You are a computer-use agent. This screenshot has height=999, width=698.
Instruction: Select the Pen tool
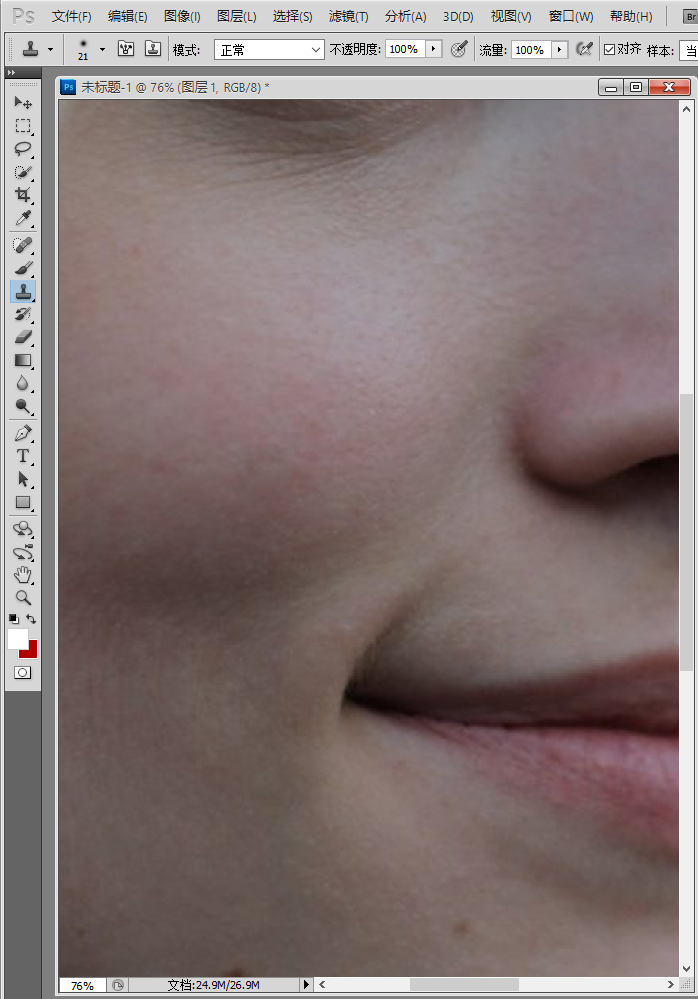[x=23, y=433]
